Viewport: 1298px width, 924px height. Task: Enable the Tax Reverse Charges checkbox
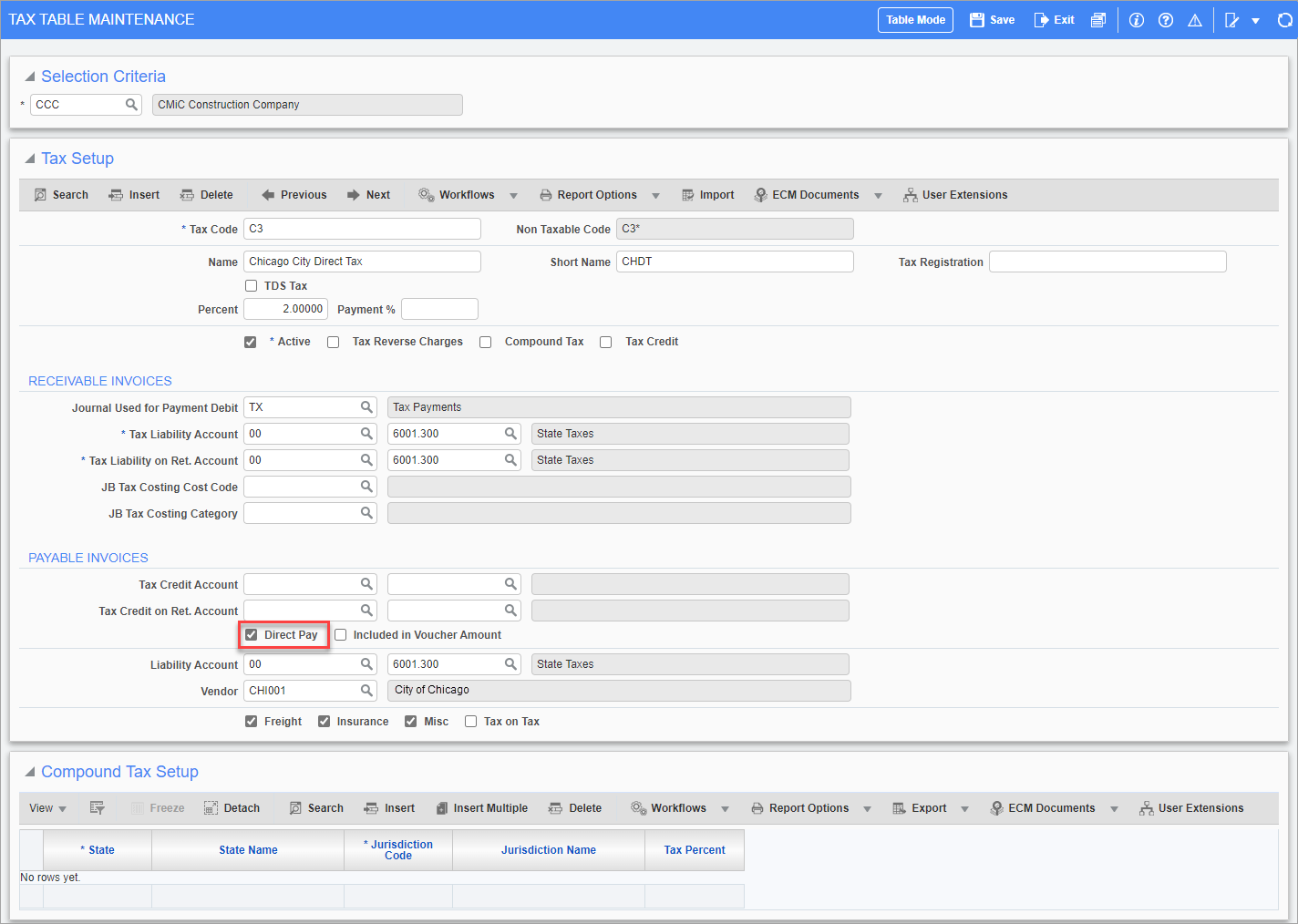pos(334,342)
